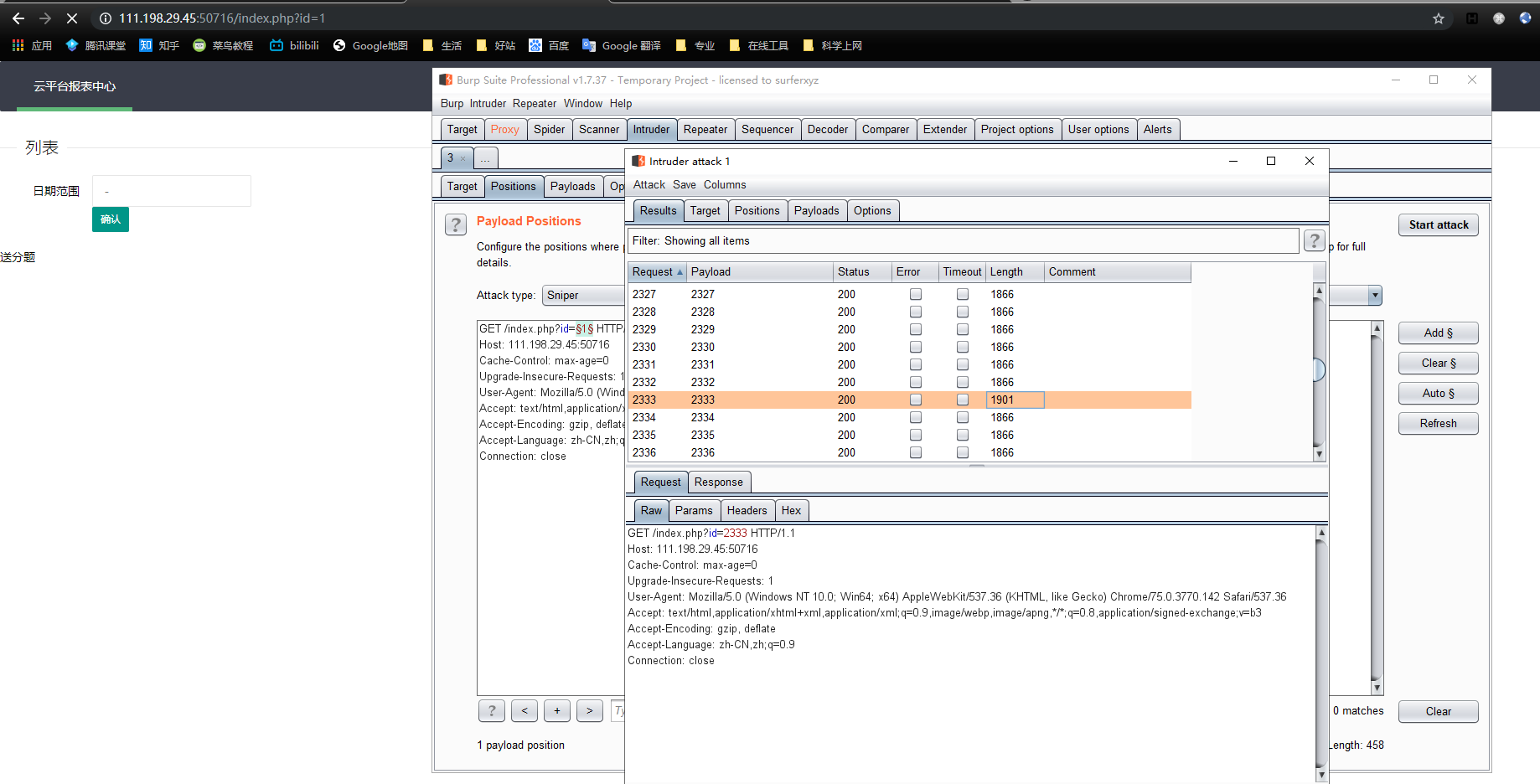Stop loading the page
The height and width of the screenshot is (784, 1540).
72,18
